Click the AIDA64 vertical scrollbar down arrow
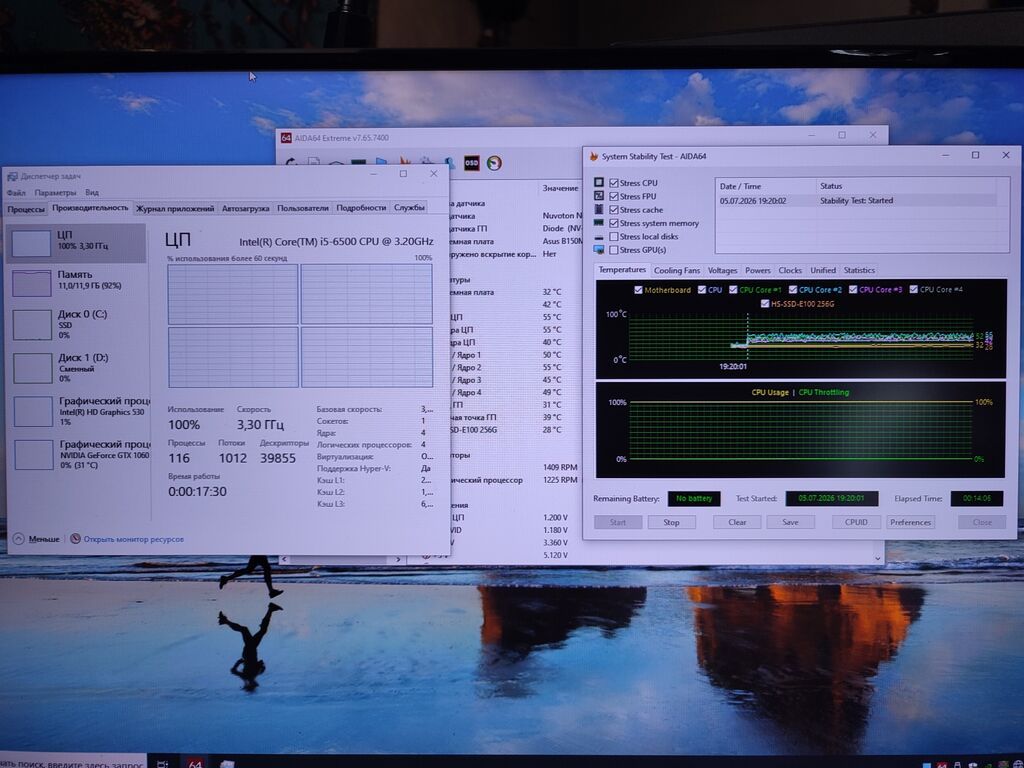This screenshot has width=1024, height=768. tap(878, 558)
